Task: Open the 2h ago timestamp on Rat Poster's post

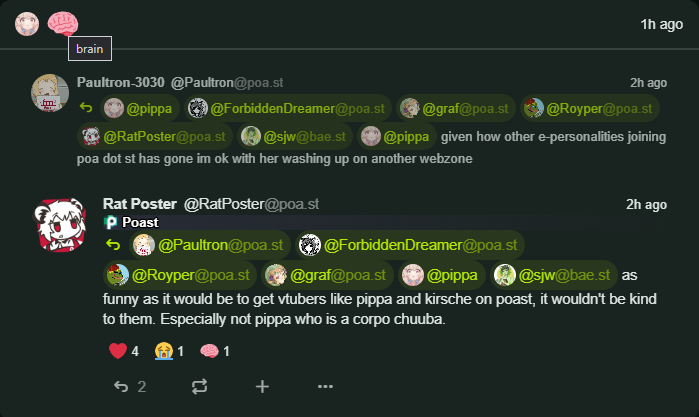Action: (646, 204)
